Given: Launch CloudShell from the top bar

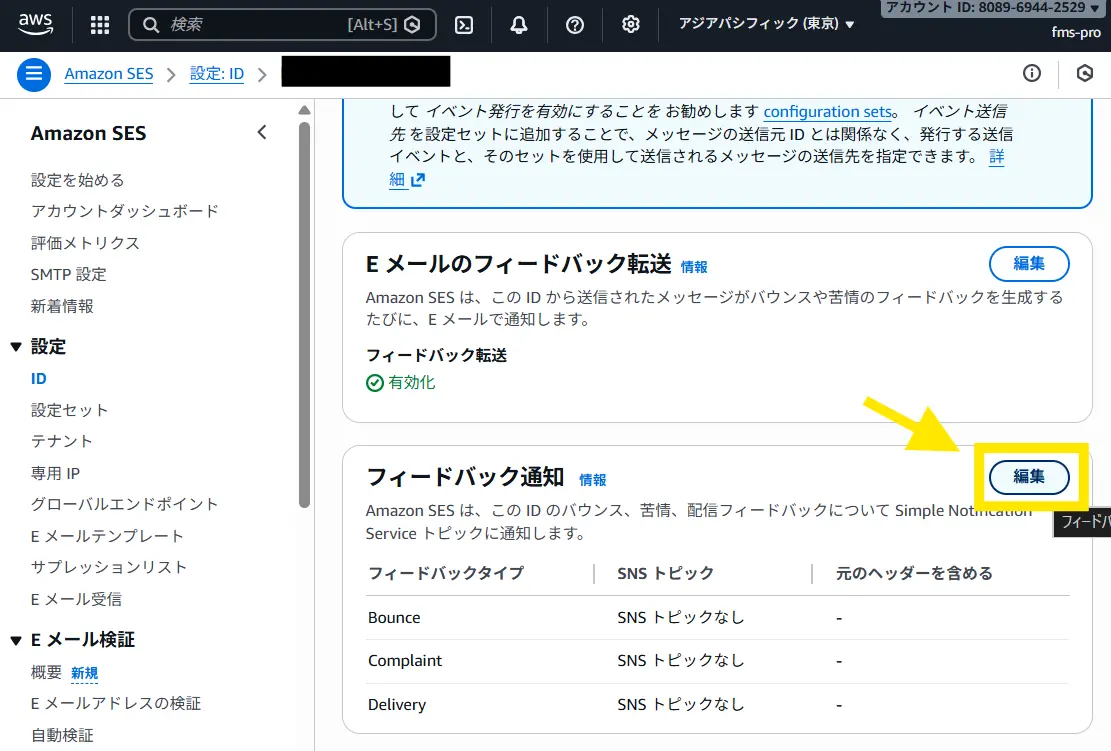Looking at the screenshot, I should pyautogui.click(x=464, y=25).
